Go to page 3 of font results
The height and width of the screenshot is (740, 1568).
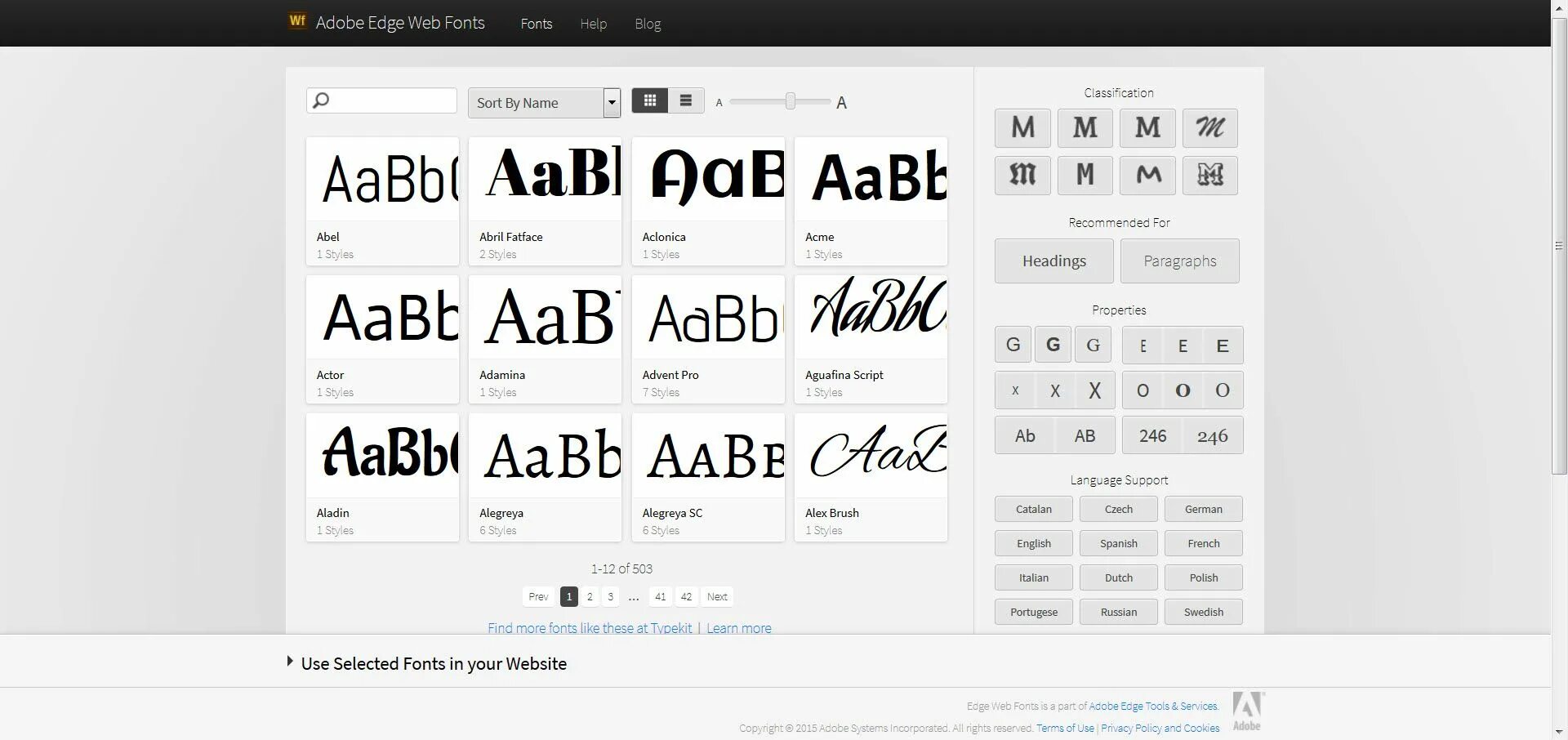tap(610, 596)
